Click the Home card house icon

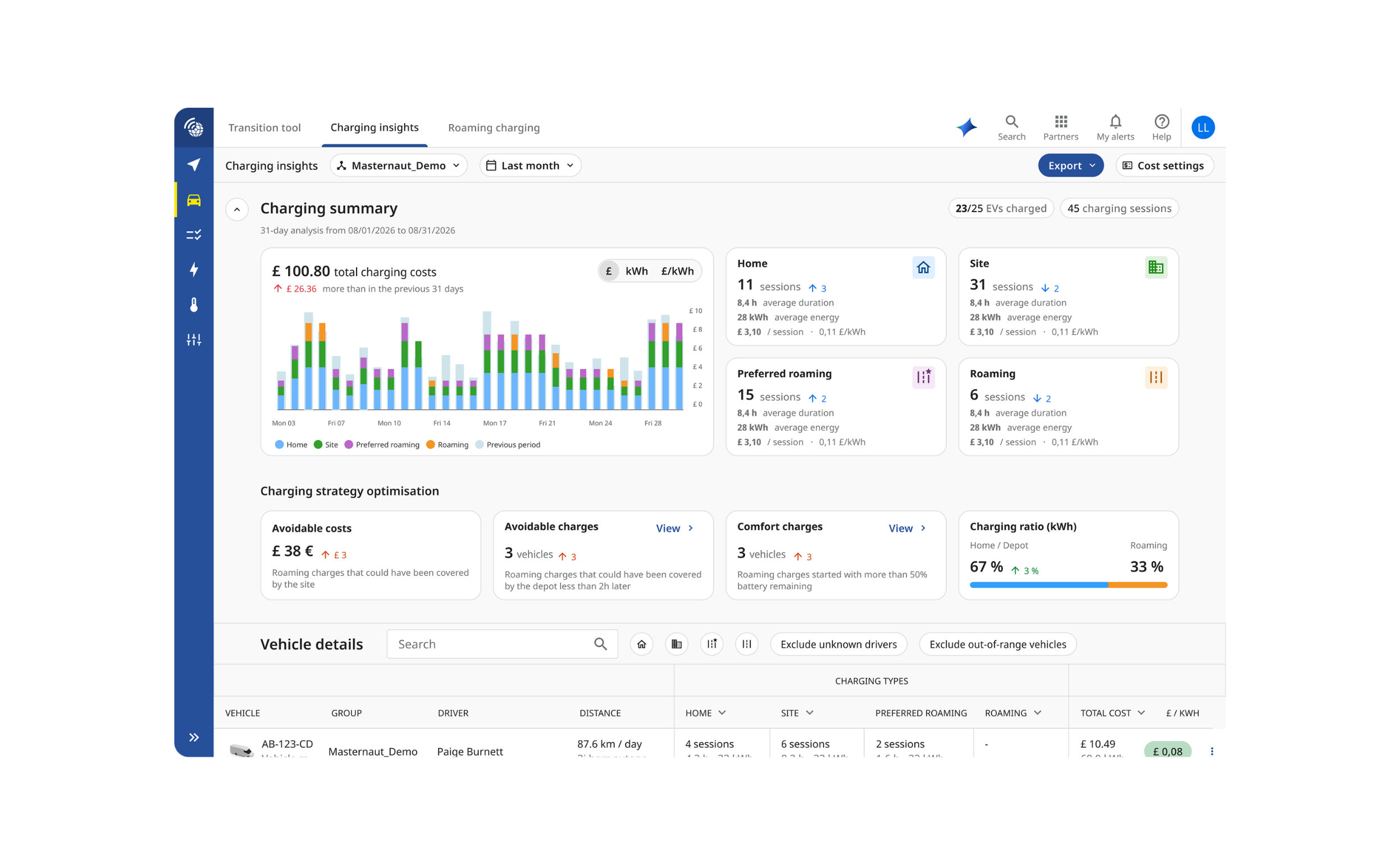[923, 267]
